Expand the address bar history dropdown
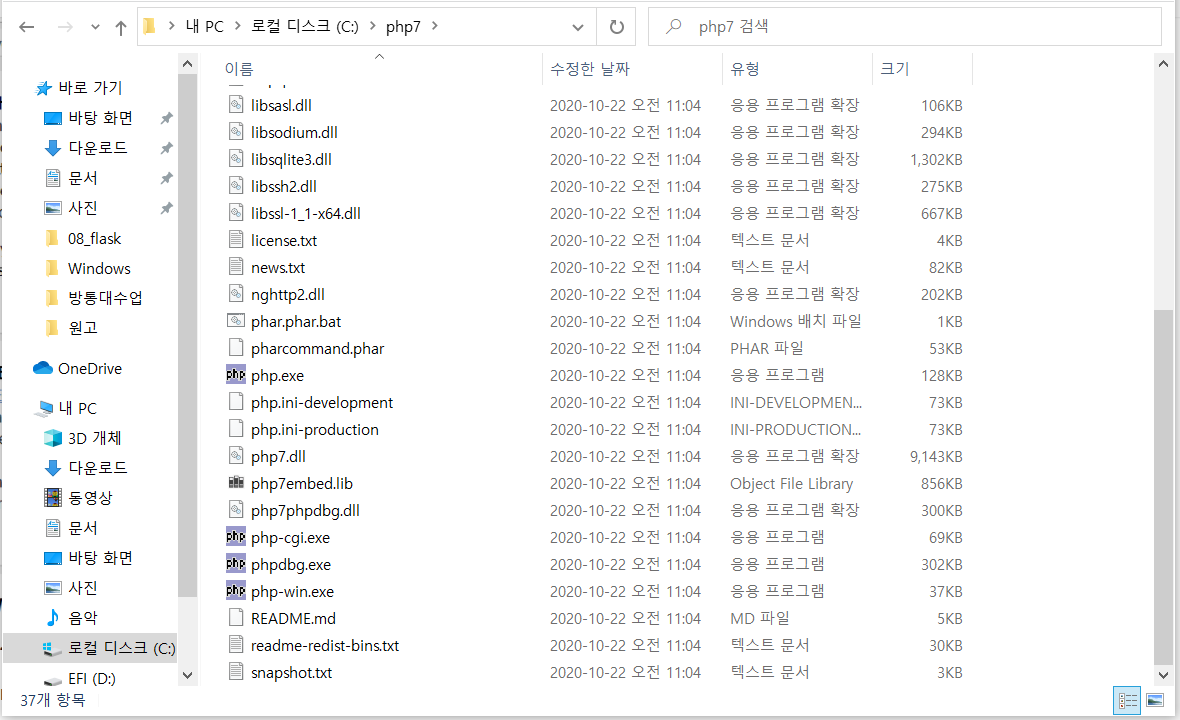The width and height of the screenshot is (1180, 720). point(577,27)
